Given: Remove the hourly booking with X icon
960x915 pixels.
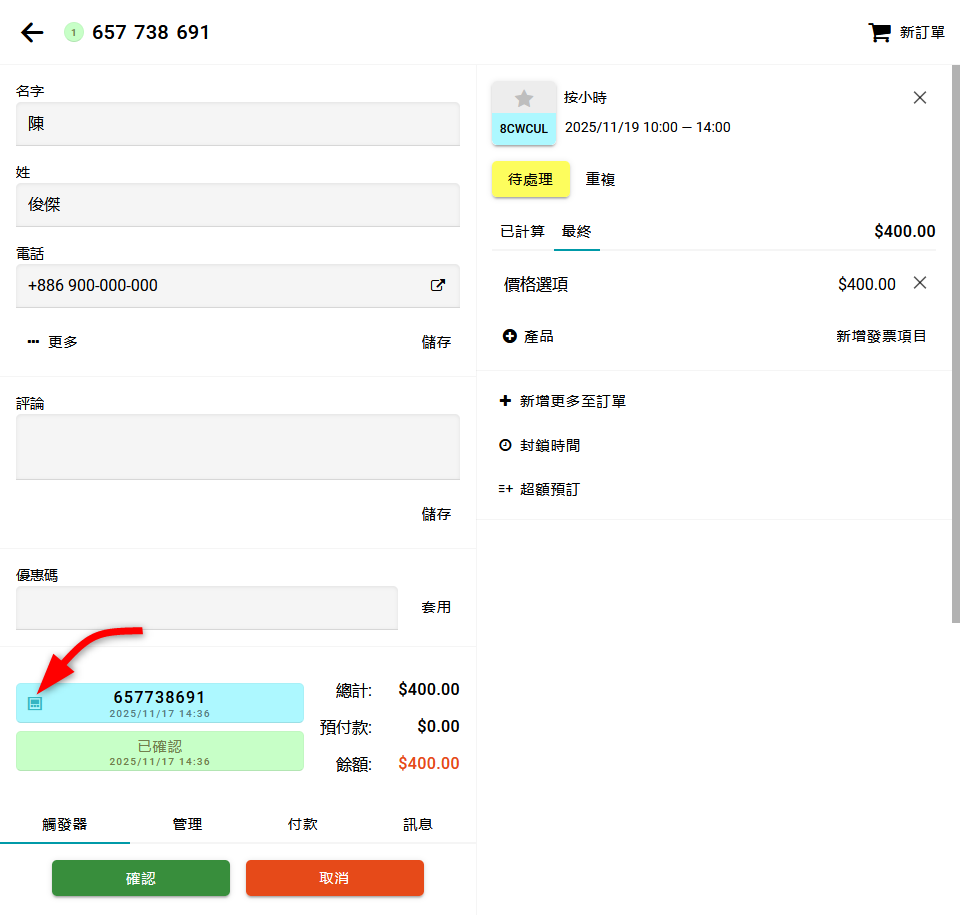Looking at the screenshot, I should 920,97.
